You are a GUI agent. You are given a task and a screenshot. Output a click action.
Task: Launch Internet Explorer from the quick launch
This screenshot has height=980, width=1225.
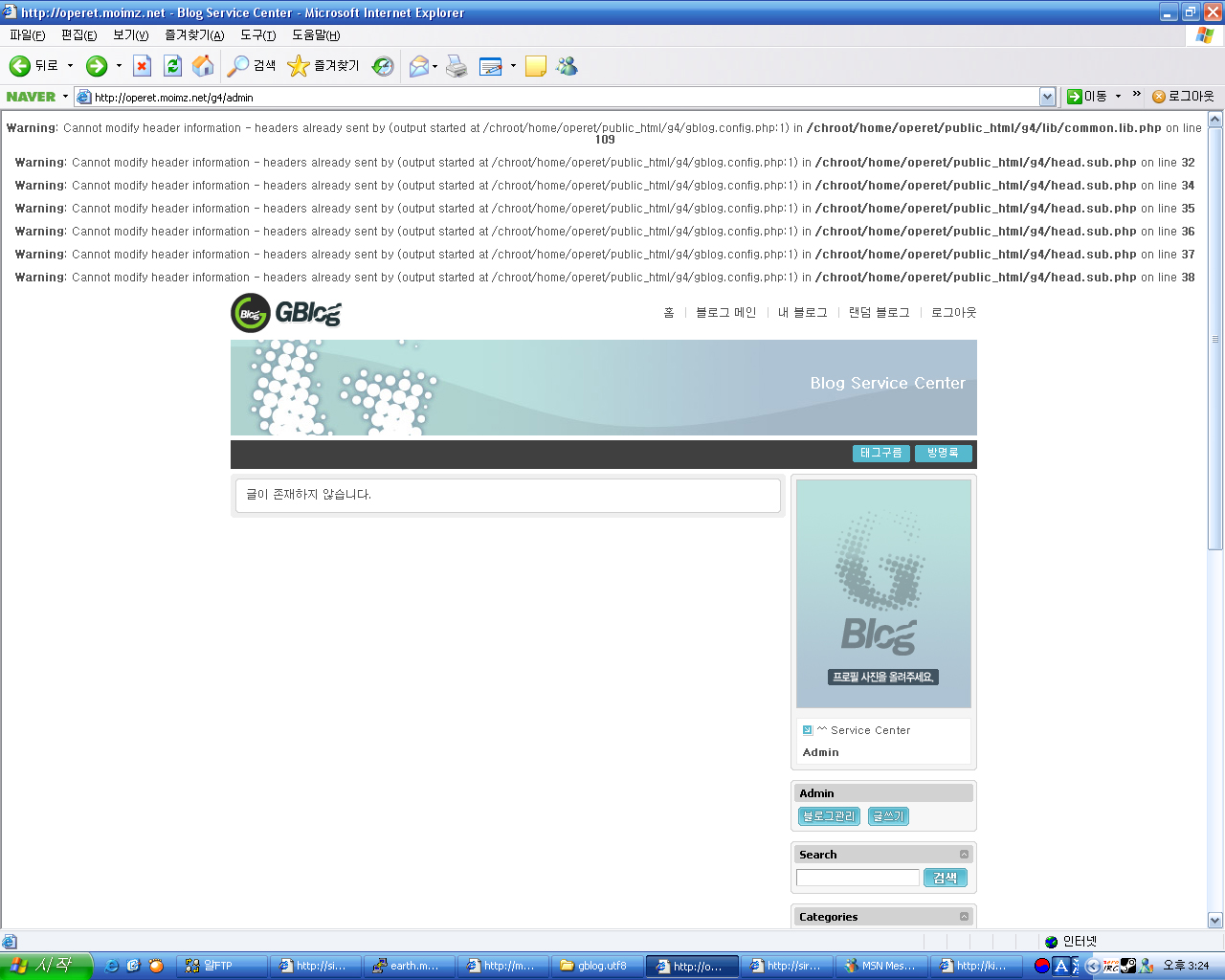(x=111, y=966)
